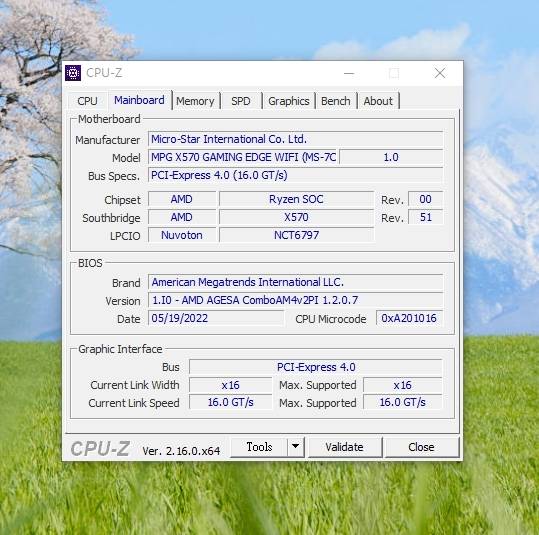Switch to the SPD tab
The width and height of the screenshot is (539, 535).
[241, 101]
